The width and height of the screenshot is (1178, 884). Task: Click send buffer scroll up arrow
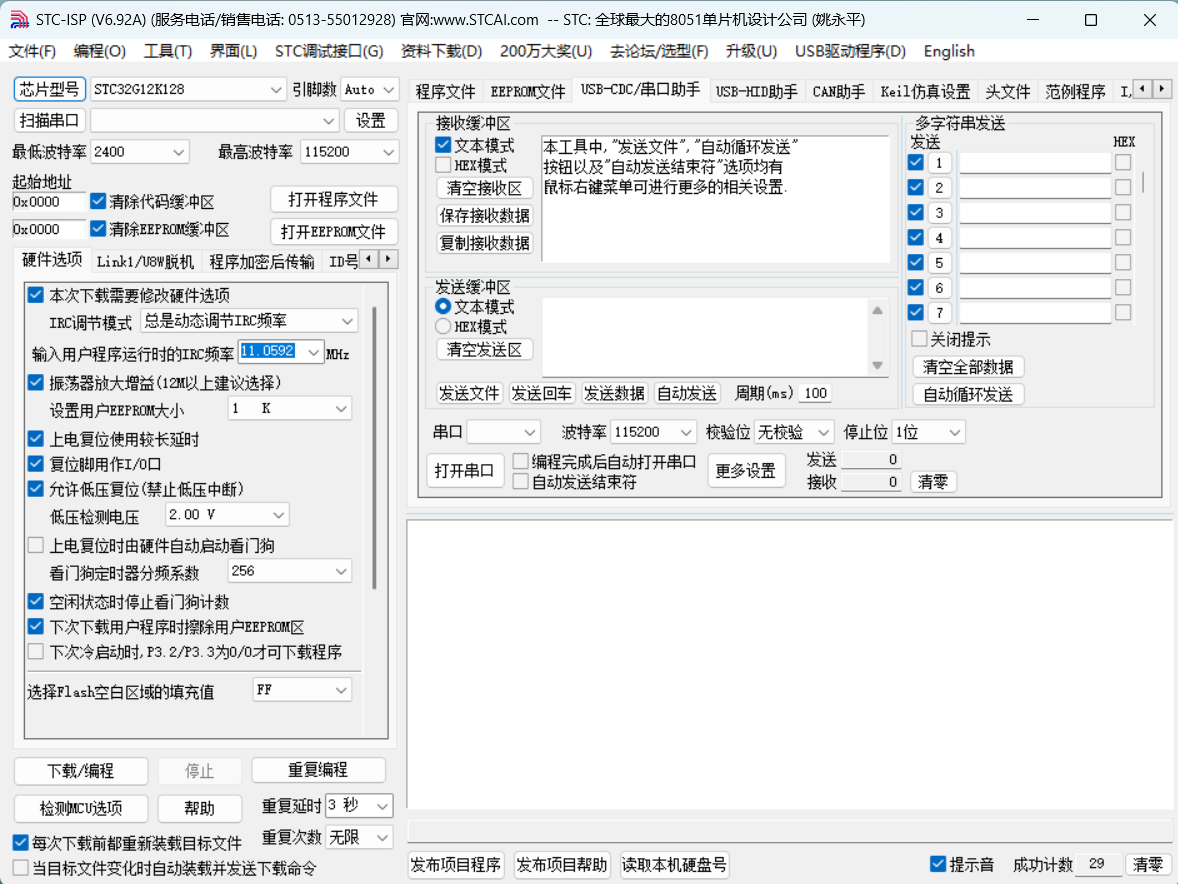877,311
